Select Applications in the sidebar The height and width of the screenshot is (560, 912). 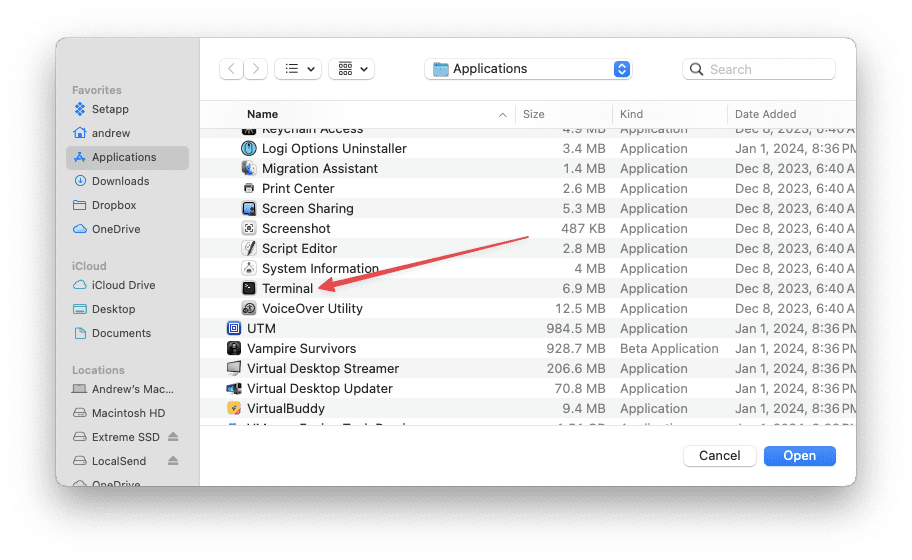coord(127,158)
